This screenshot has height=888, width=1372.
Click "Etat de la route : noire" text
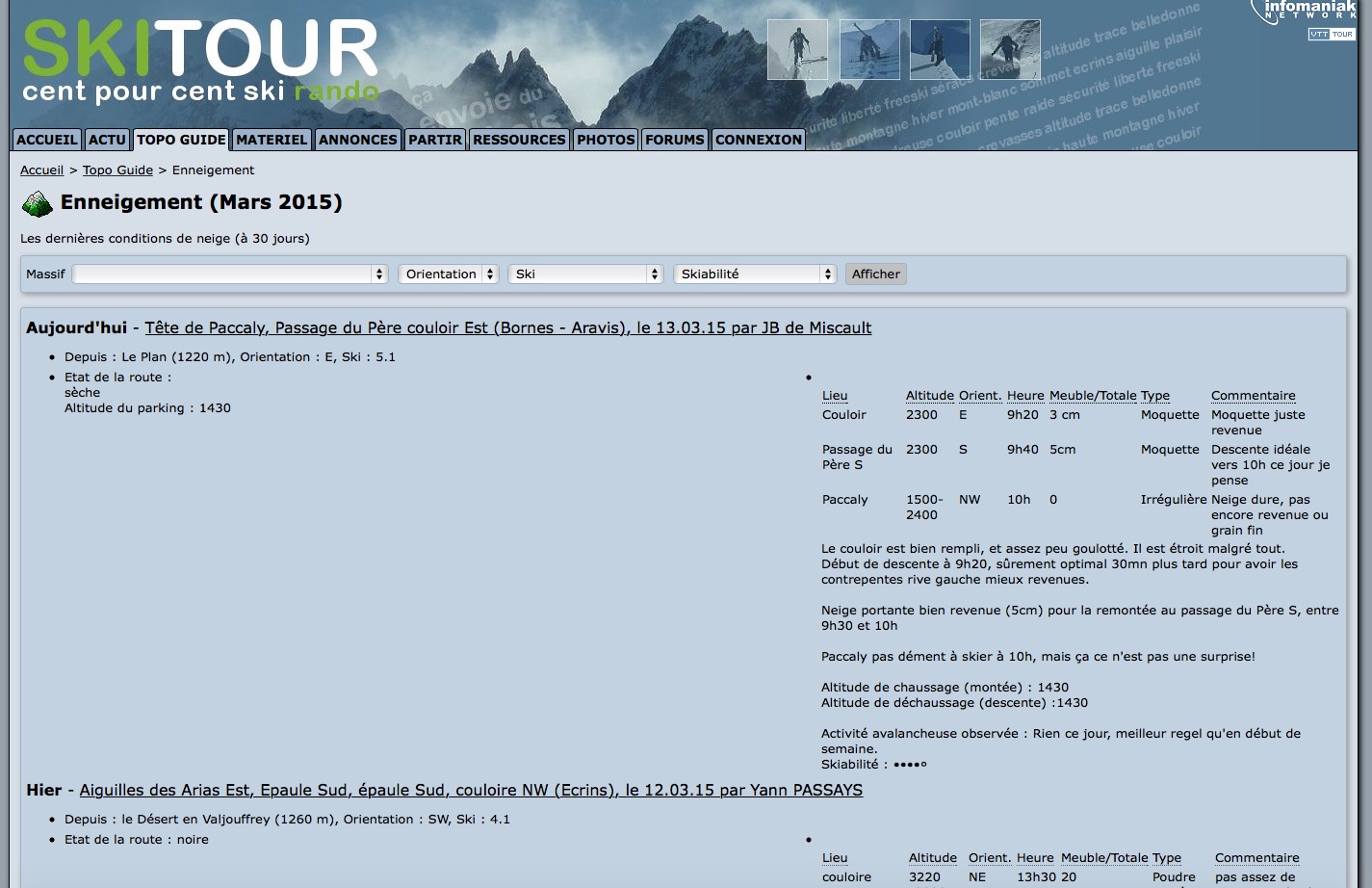point(137,840)
